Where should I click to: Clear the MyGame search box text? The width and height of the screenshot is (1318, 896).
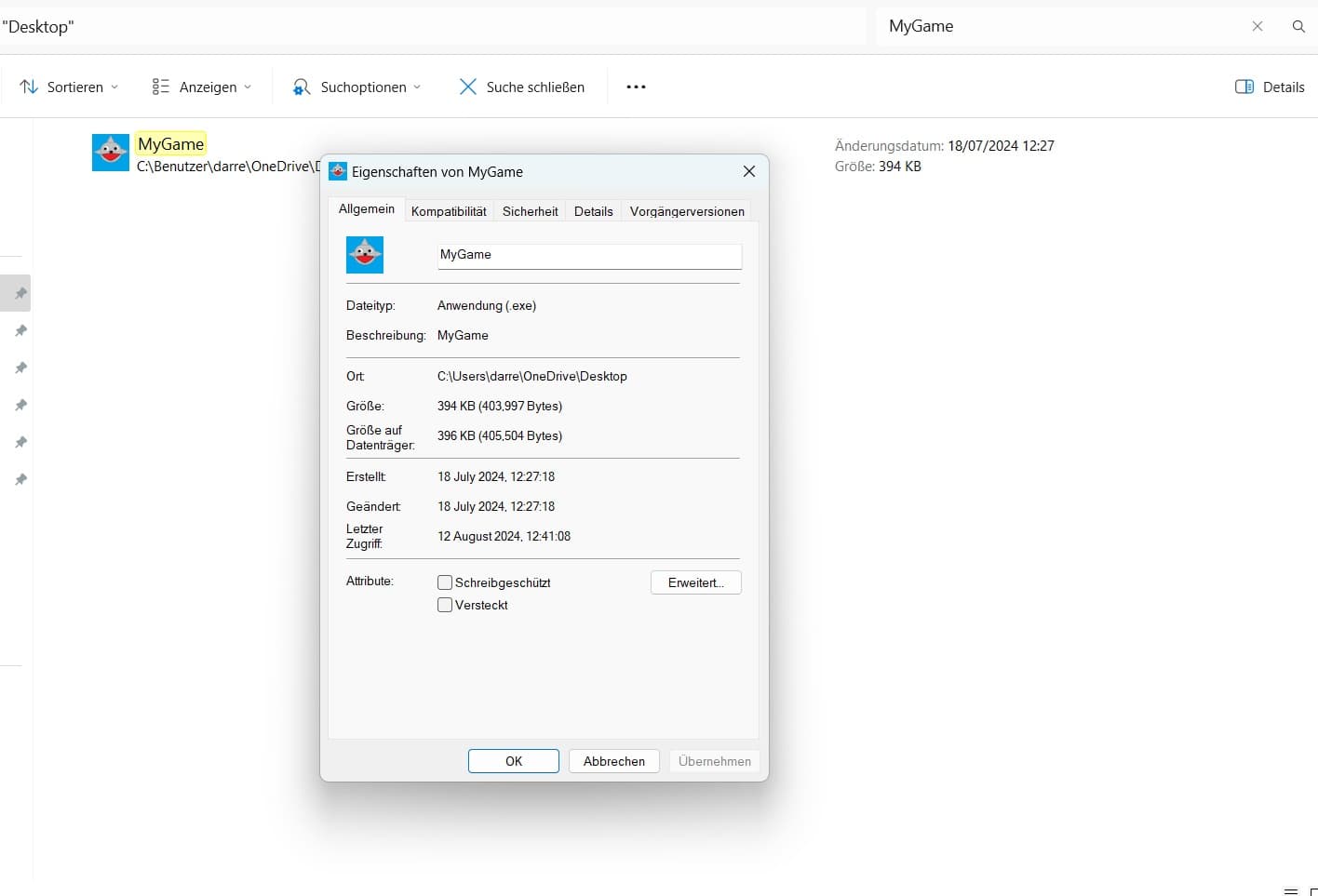pos(1257,26)
